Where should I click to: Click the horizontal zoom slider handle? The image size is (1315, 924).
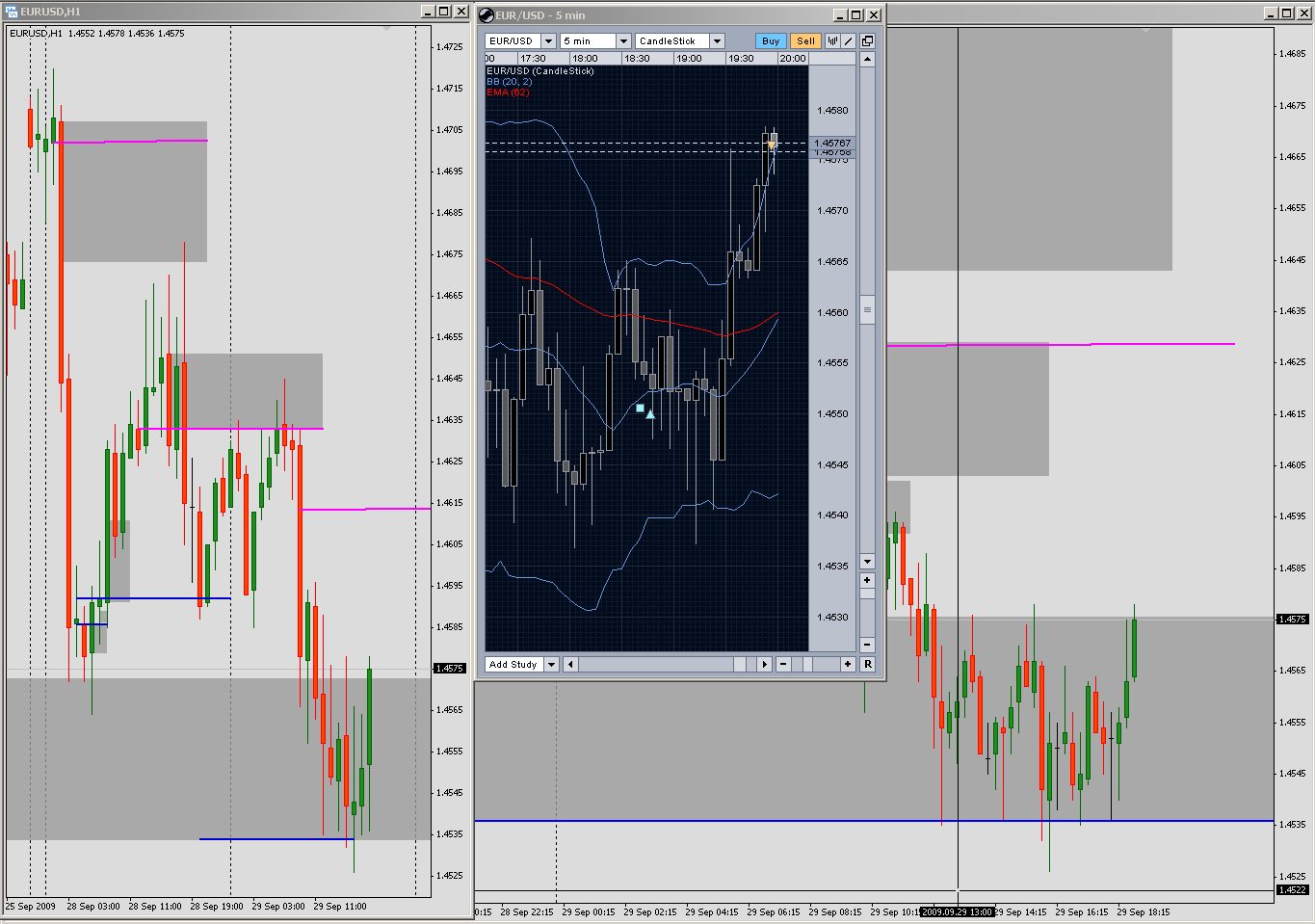(807, 664)
